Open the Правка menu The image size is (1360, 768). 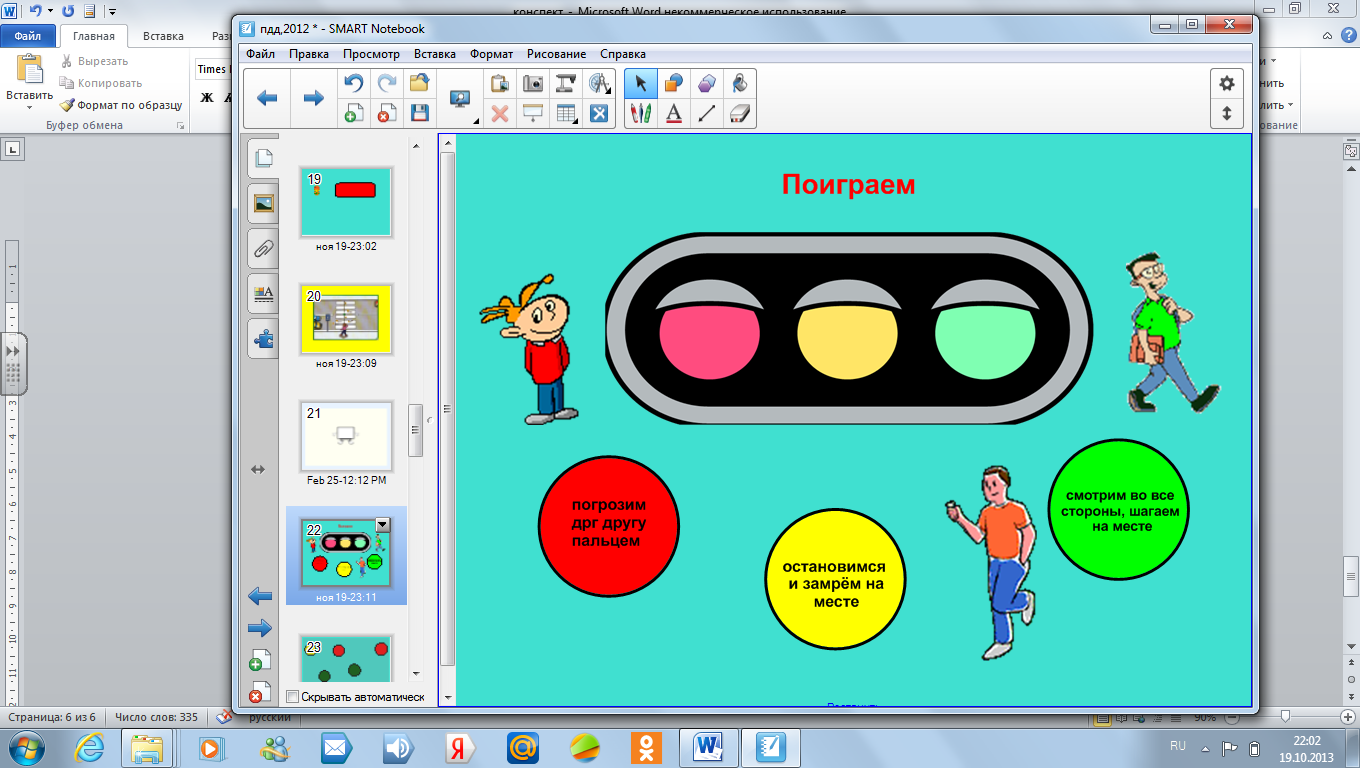click(309, 54)
